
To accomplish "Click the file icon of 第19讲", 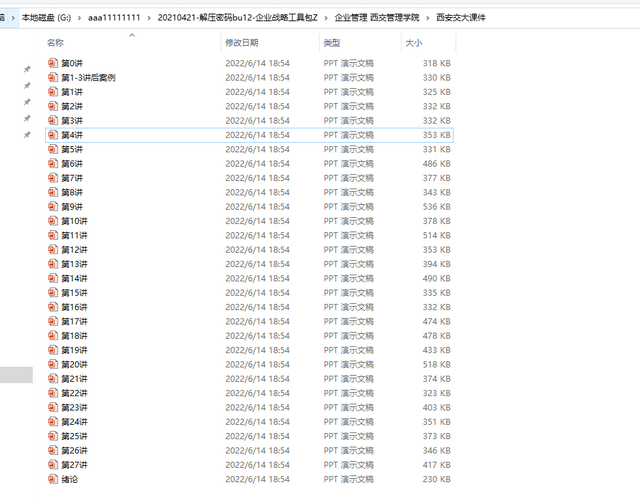I will [x=53, y=350].
